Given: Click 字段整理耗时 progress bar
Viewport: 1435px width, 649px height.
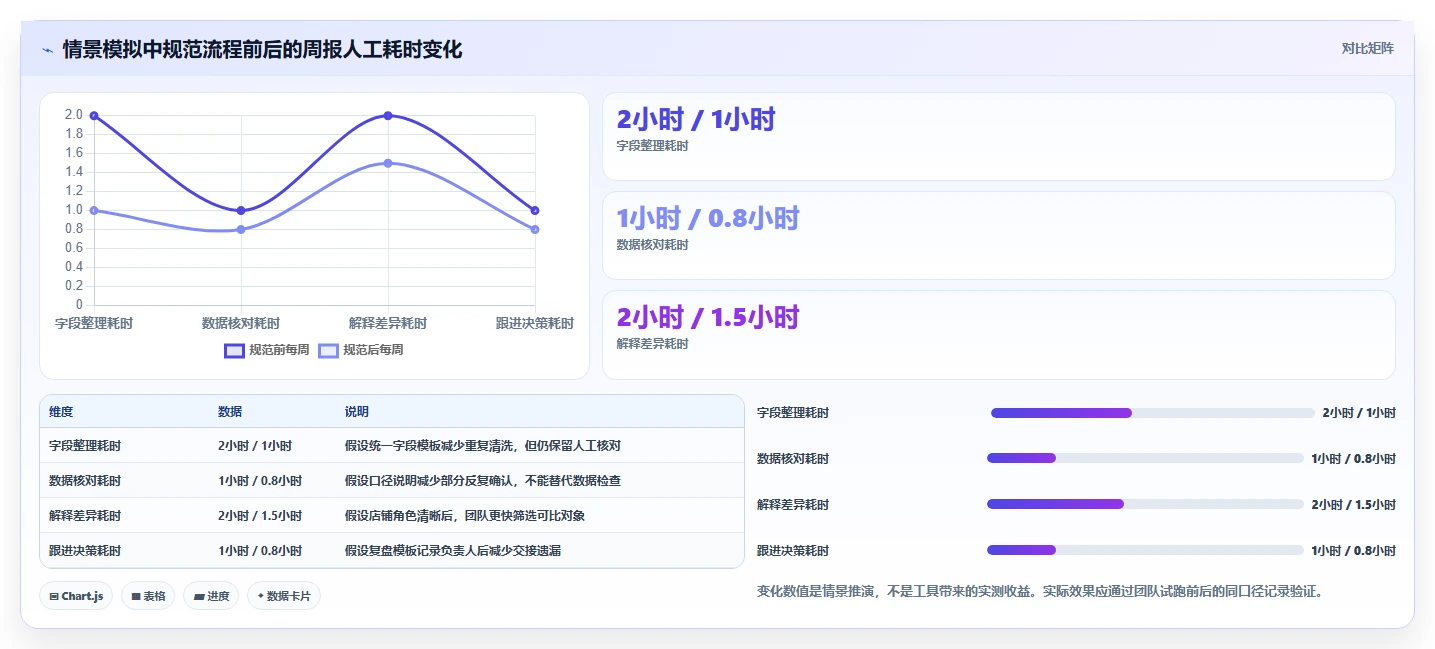Looking at the screenshot, I should (1152, 413).
